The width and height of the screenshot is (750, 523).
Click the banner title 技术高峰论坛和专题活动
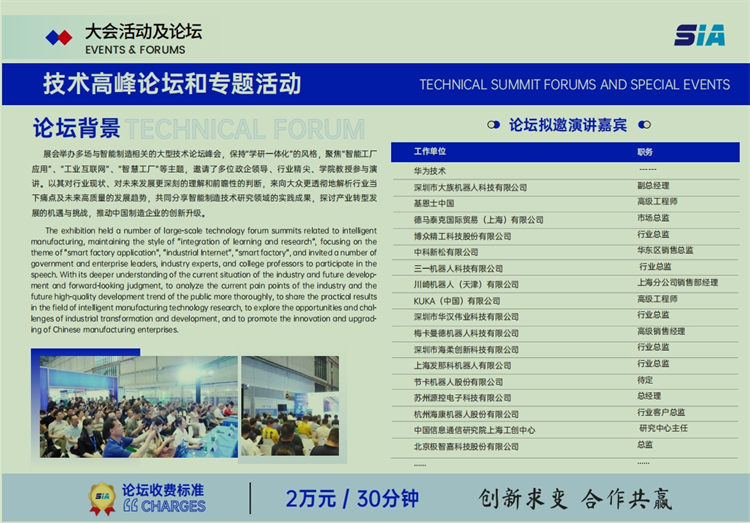(172, 84)
